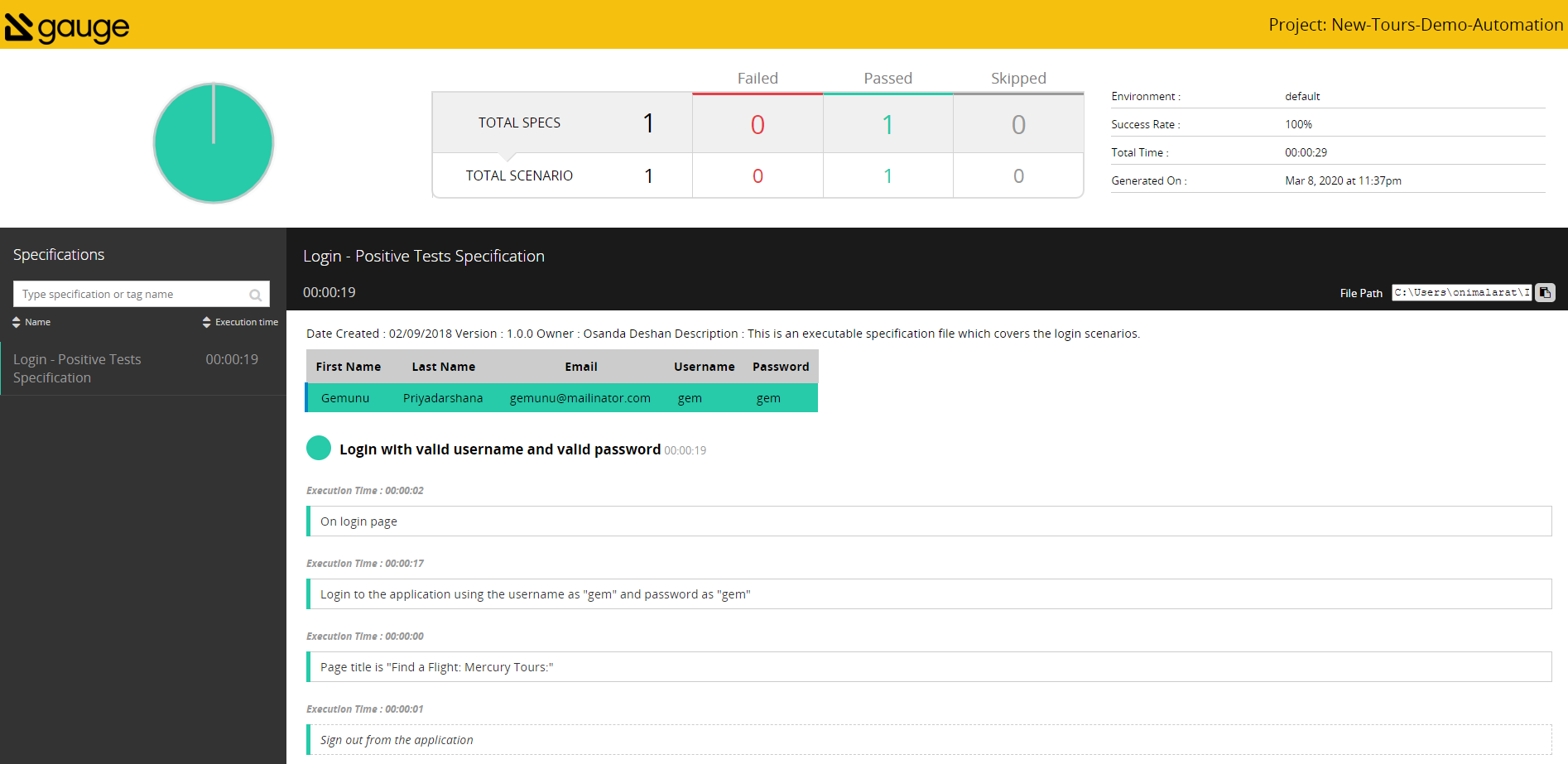The width and height of the screenshot is (1568, 764).
Task: Click the sort arrows next to Name
Action: [15, 321]
